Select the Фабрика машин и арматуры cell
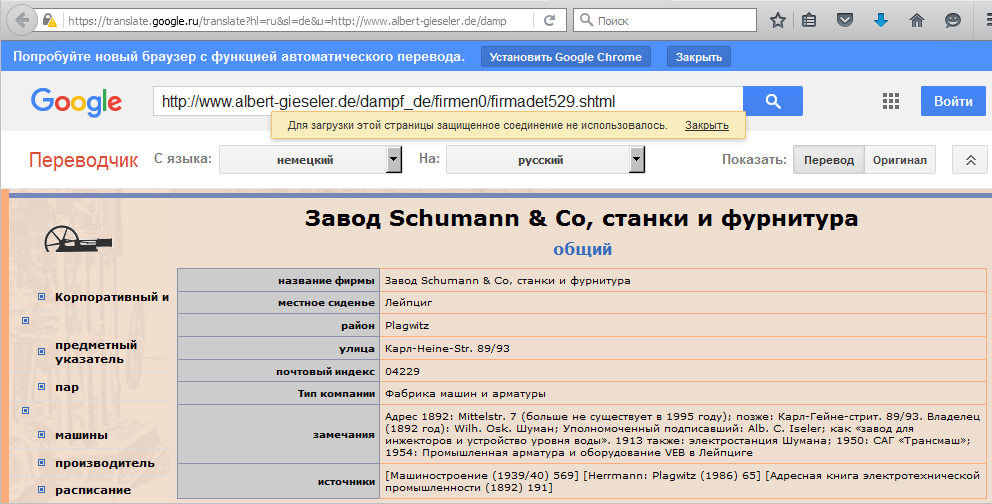 point(683,393)
